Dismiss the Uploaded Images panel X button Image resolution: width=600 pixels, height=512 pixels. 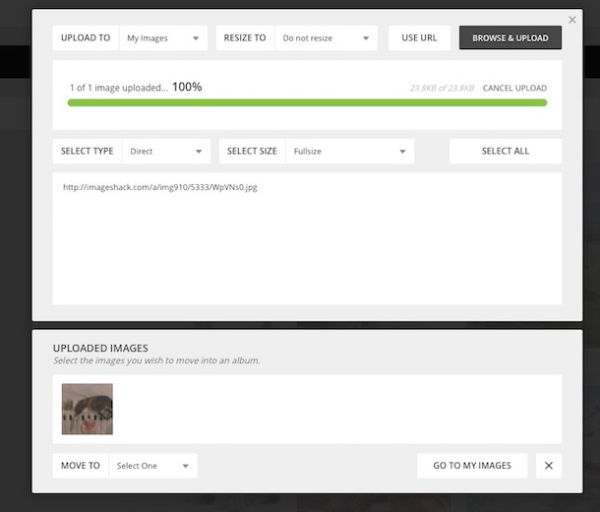click(x=549, y=466)
